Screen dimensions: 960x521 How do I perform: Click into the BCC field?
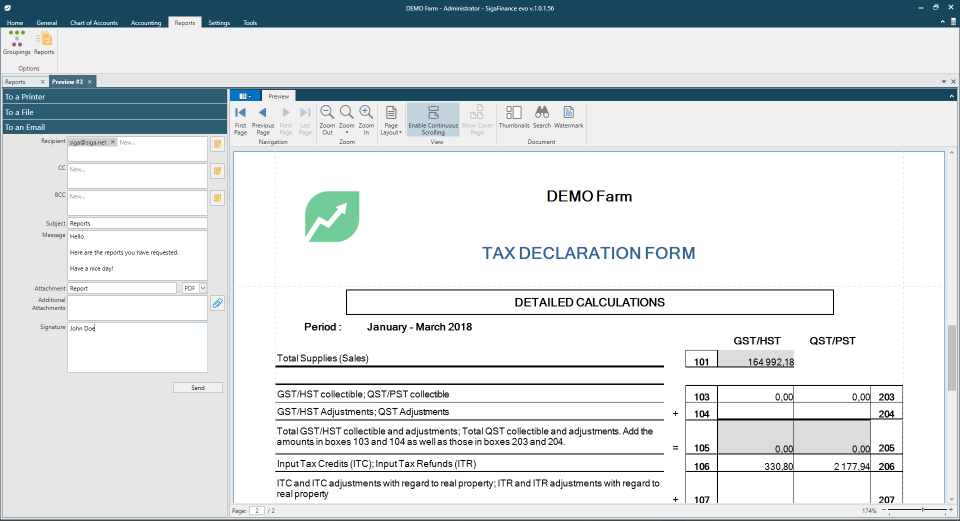point(137,203)
